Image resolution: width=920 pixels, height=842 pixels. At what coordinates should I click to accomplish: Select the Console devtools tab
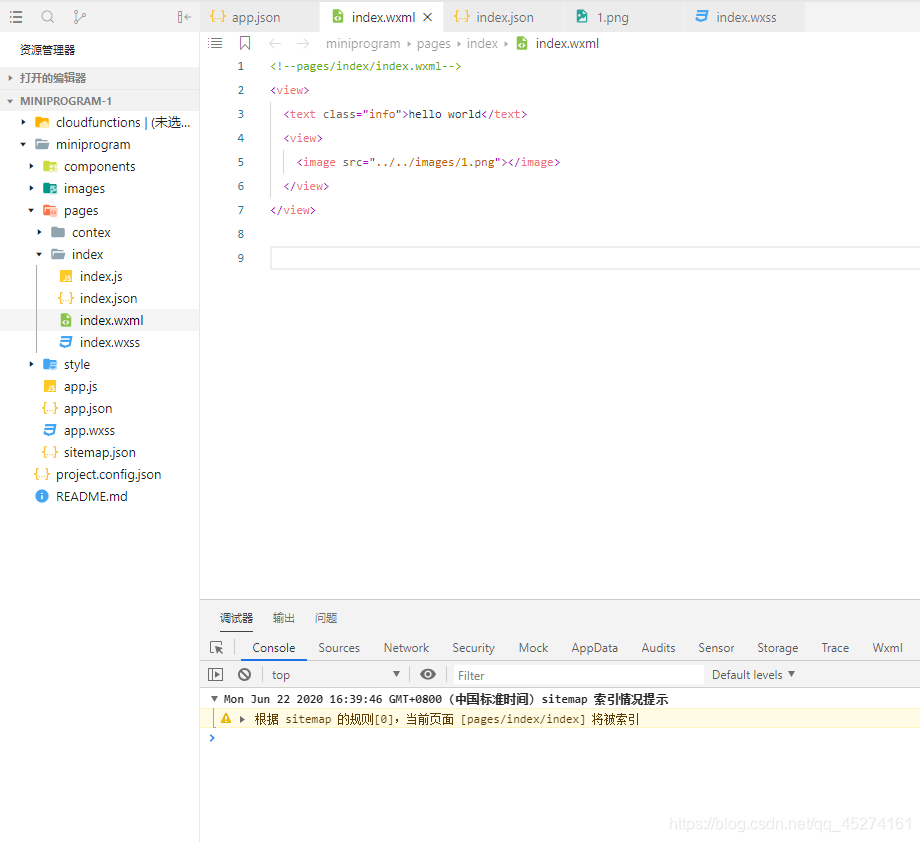pyautogui.click(x=274, y=648)
